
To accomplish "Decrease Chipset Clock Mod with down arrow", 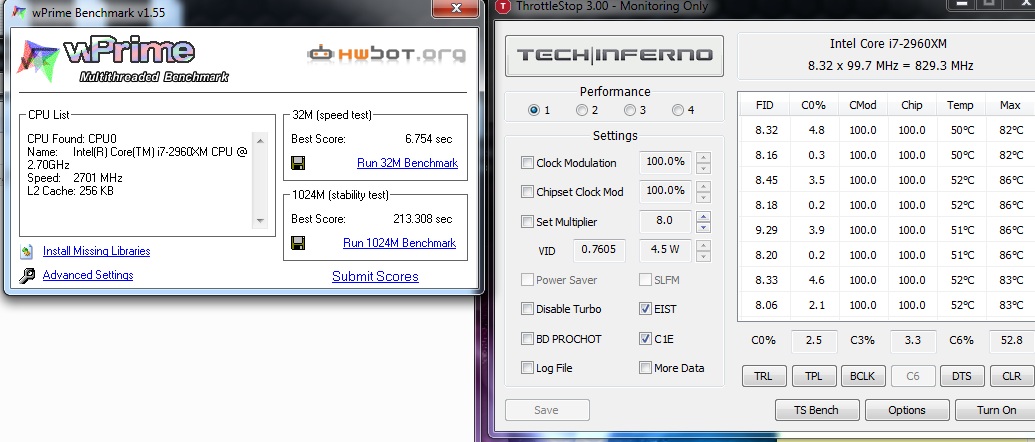I will (703, 197).
